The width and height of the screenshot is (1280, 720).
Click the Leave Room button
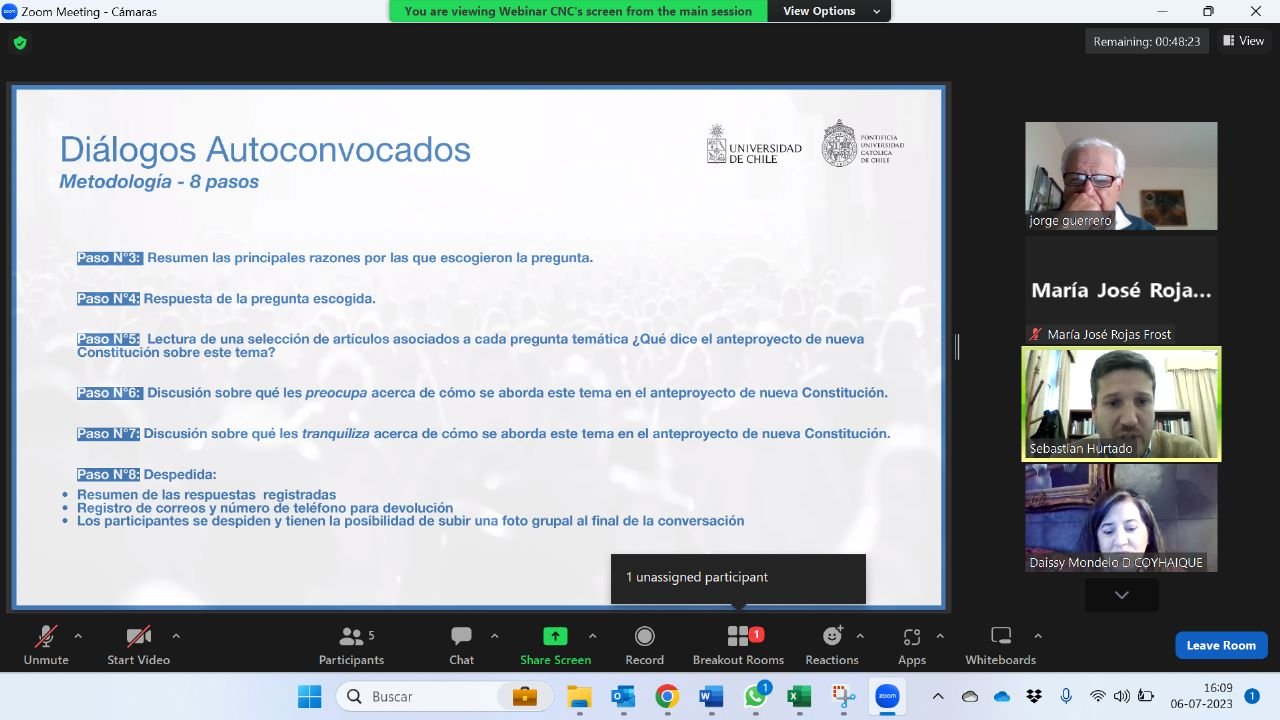1221,645
